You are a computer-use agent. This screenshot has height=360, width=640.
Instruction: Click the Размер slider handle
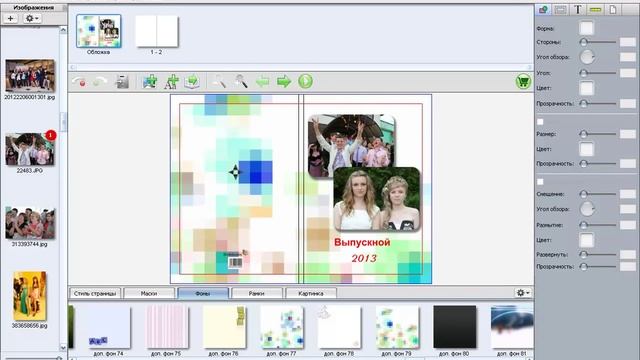[x=584, y=134]
